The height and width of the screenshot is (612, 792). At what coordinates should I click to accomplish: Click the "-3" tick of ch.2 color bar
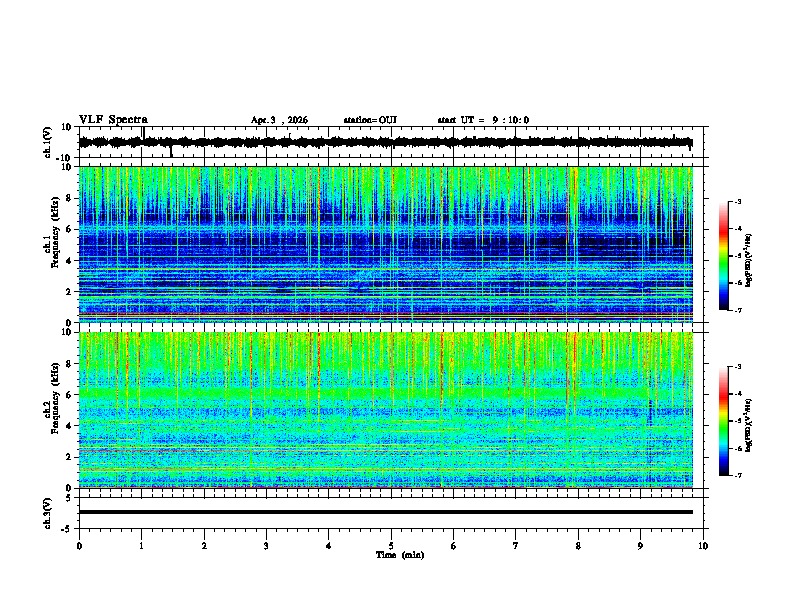tap(738, 367)
